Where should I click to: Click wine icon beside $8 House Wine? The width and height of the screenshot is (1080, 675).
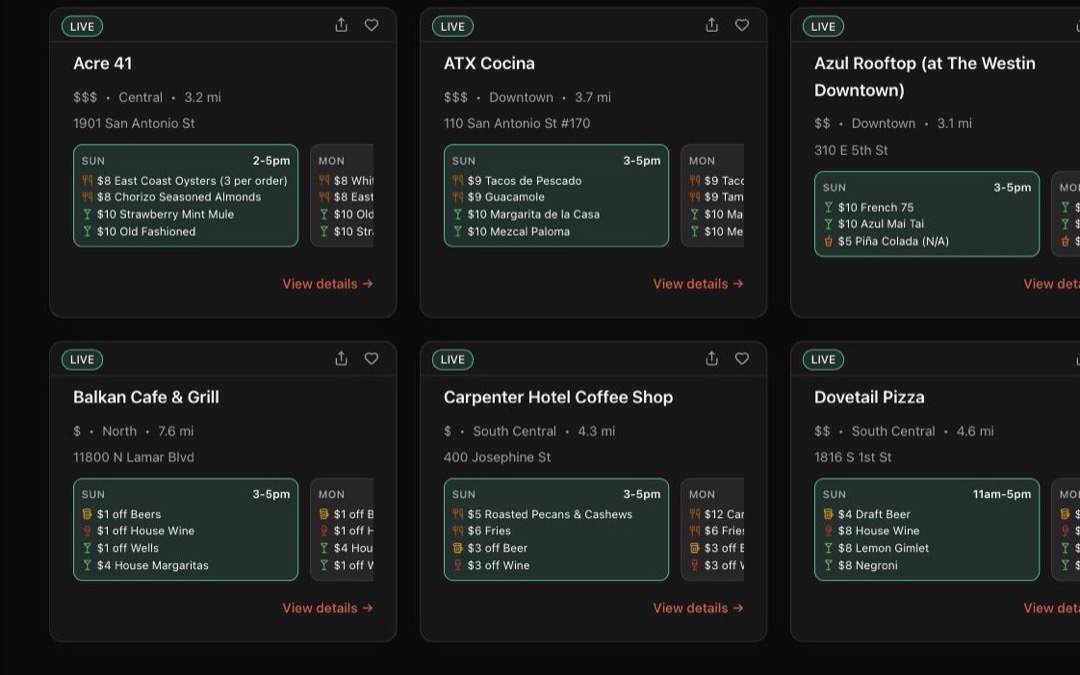[x=828, y=531]
